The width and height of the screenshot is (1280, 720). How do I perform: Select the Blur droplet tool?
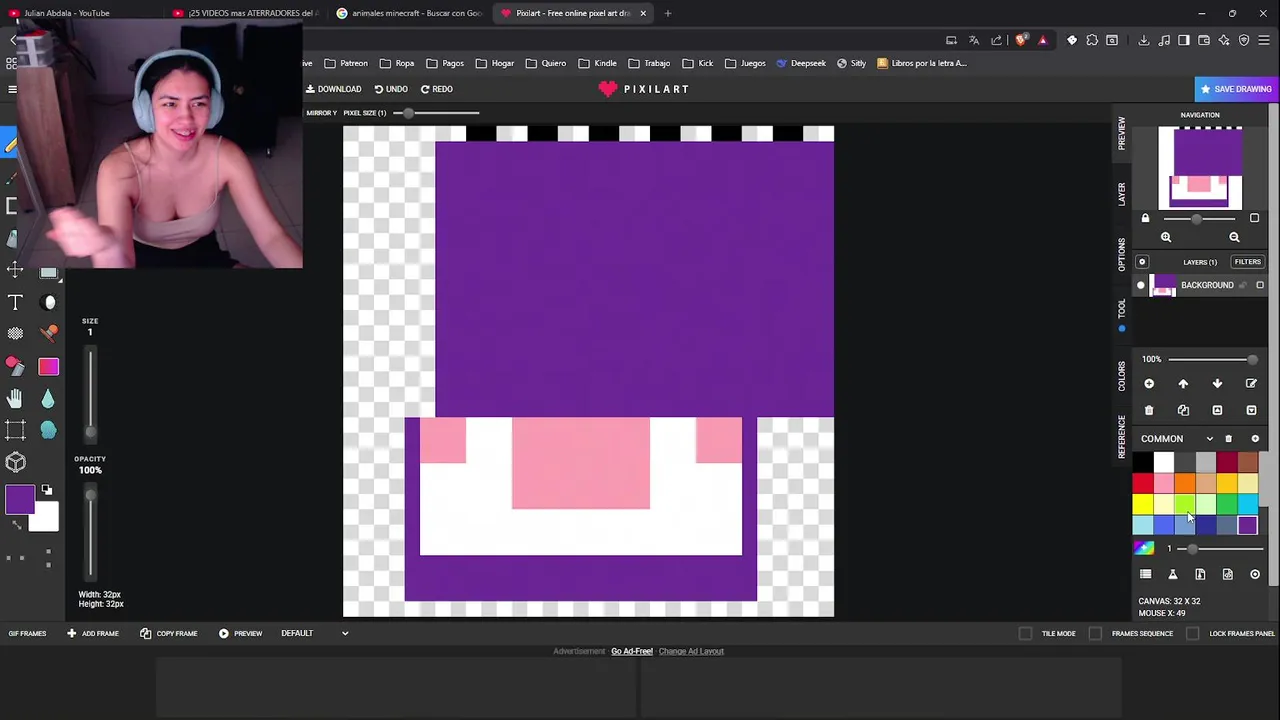(x=49, y=399)
